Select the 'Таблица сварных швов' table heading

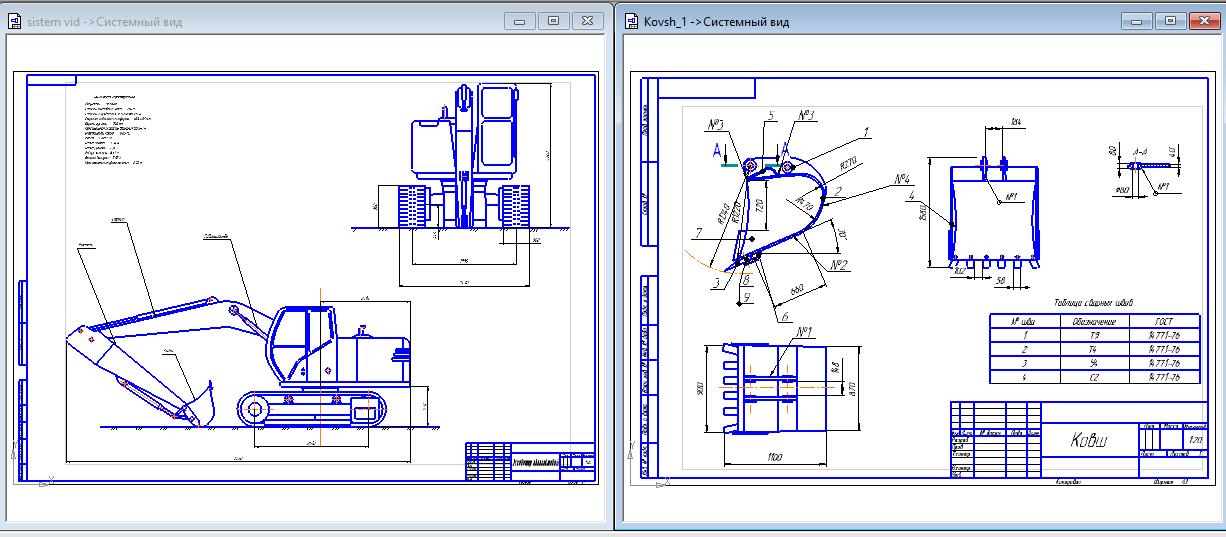pos(1093,302)
